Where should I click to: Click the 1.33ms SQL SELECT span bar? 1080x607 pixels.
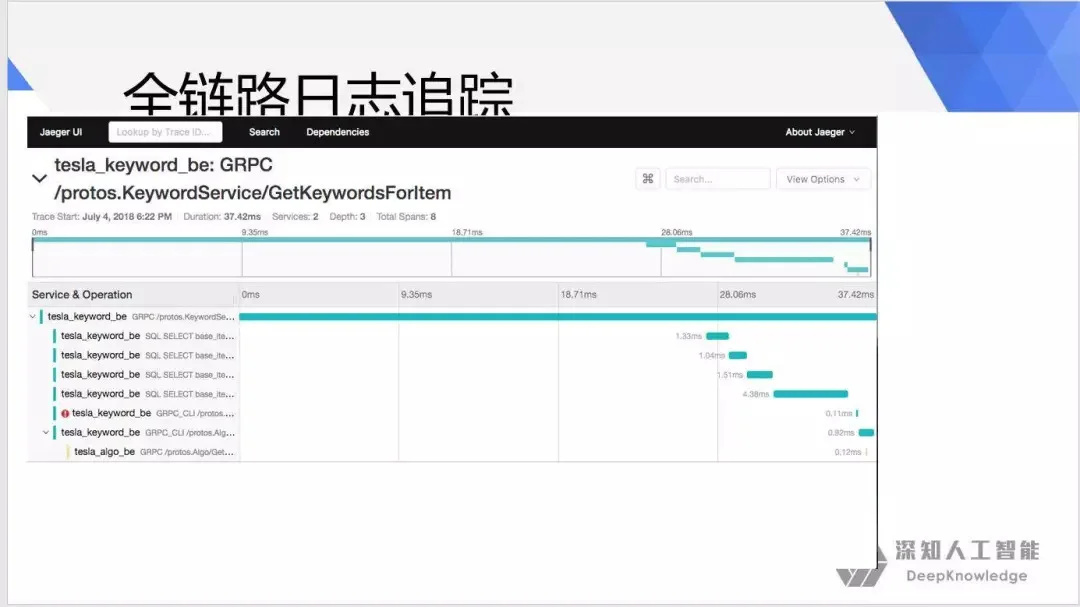pos(718,336)
